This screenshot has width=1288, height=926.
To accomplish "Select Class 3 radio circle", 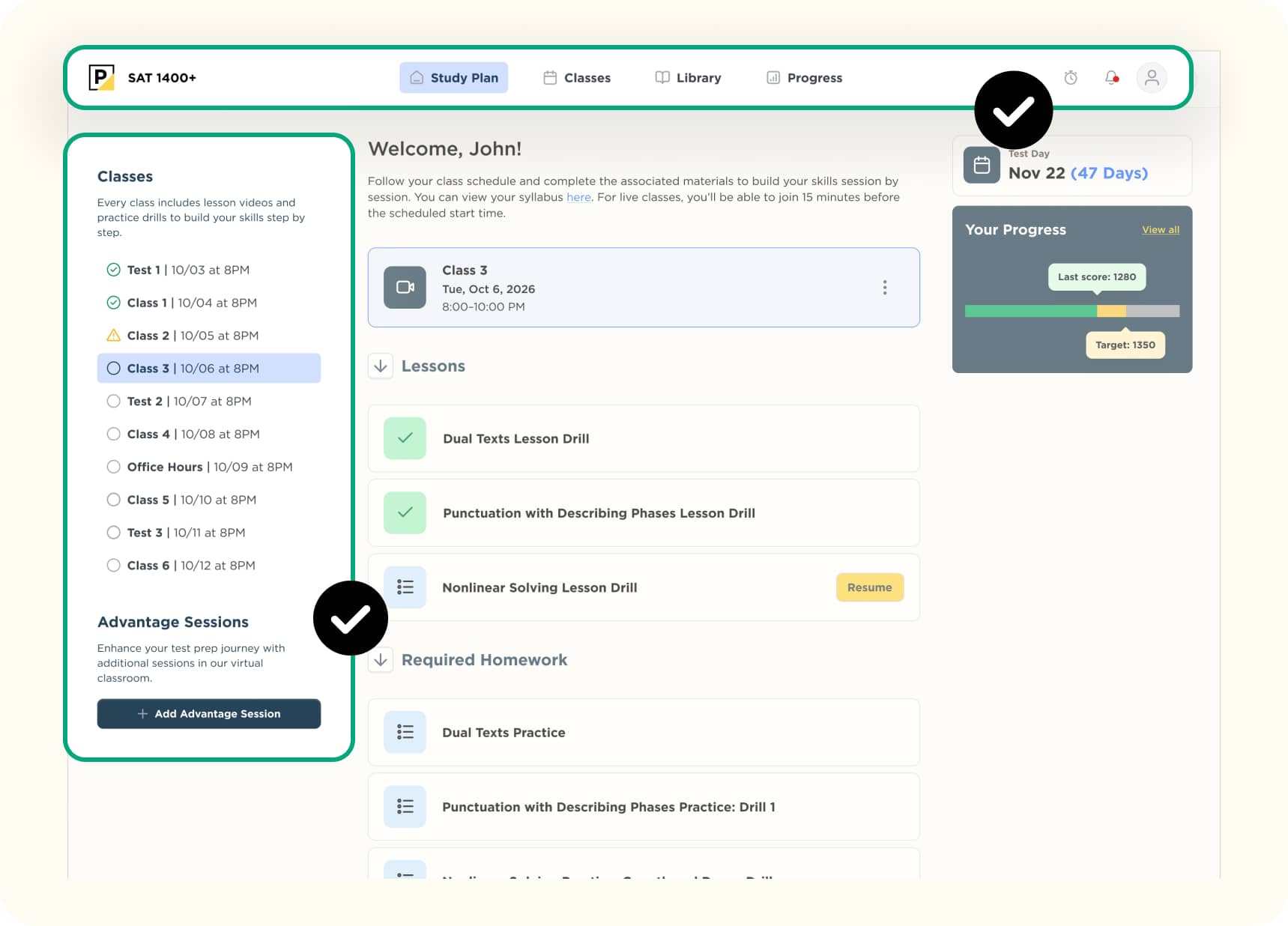I will [113, 368].
